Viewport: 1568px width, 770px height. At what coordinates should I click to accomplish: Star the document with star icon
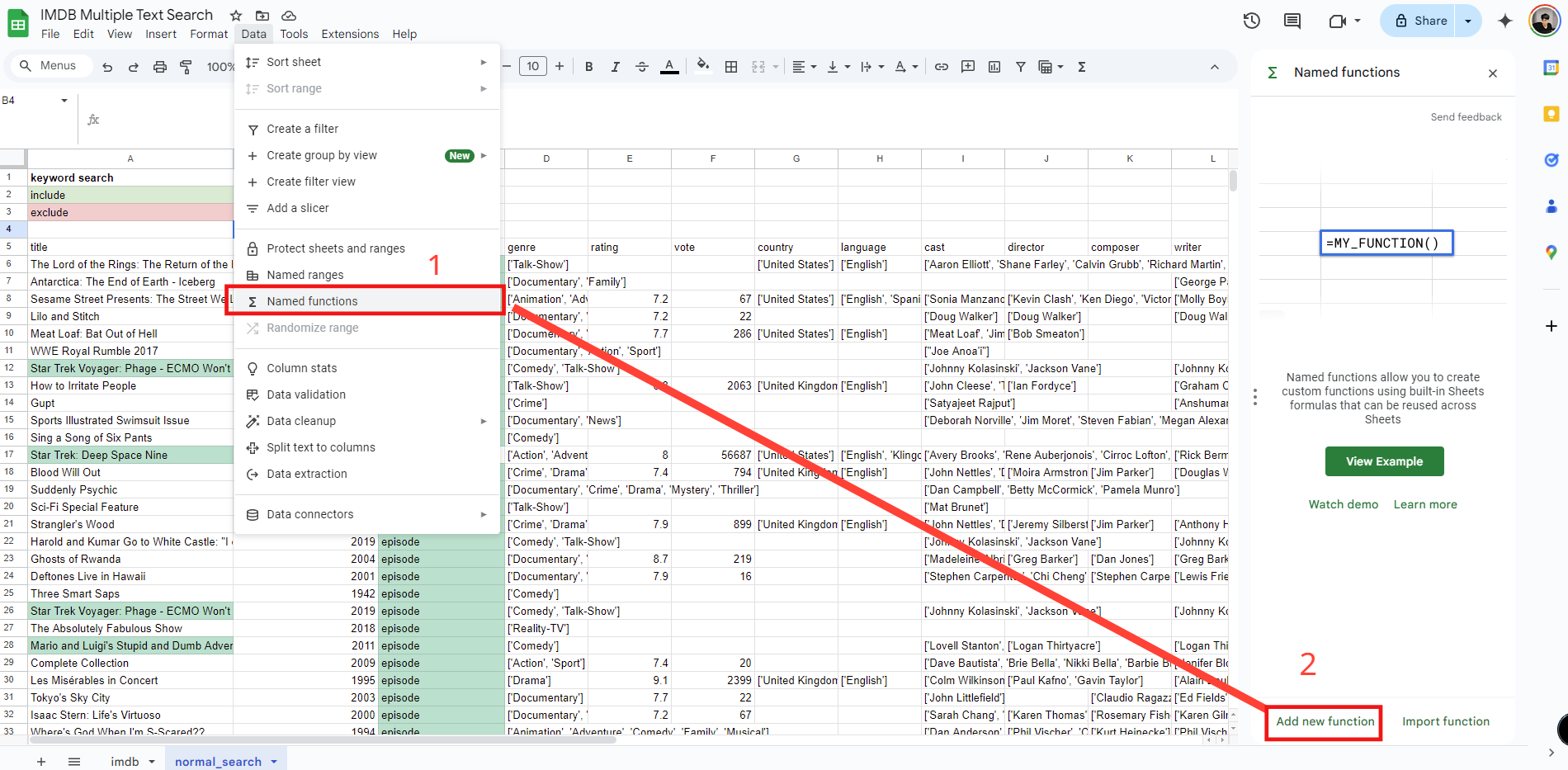236,15
